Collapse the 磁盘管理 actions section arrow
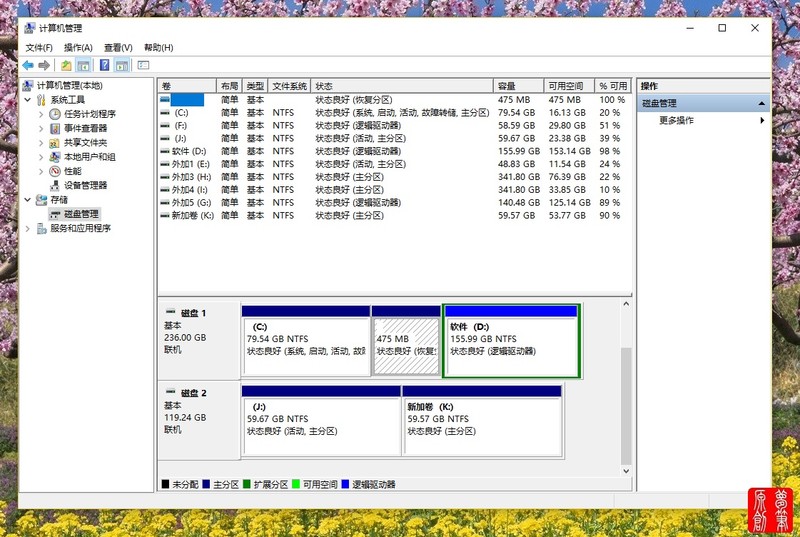800x537 pixels. click(761, 104)
